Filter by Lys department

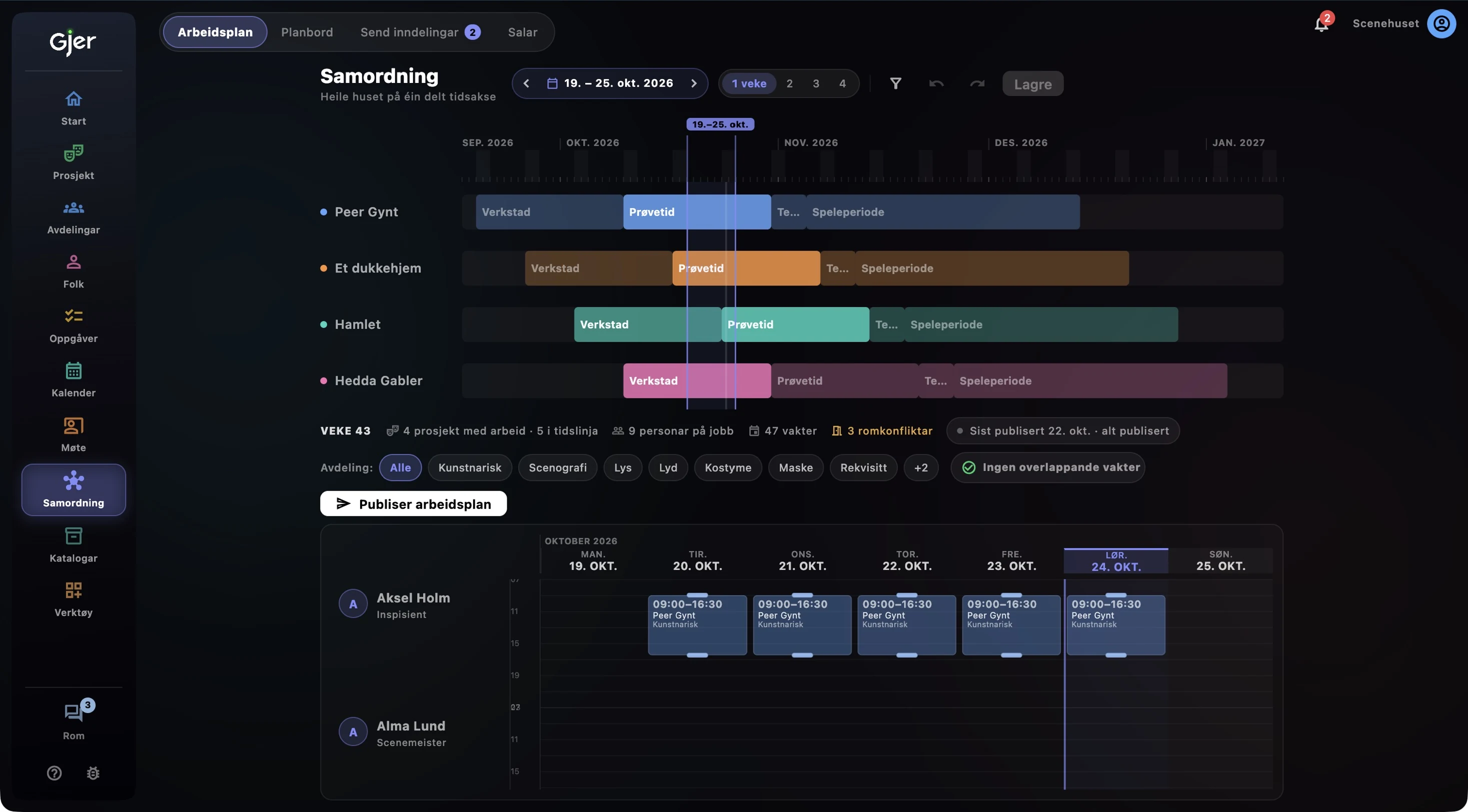[622, 467]
